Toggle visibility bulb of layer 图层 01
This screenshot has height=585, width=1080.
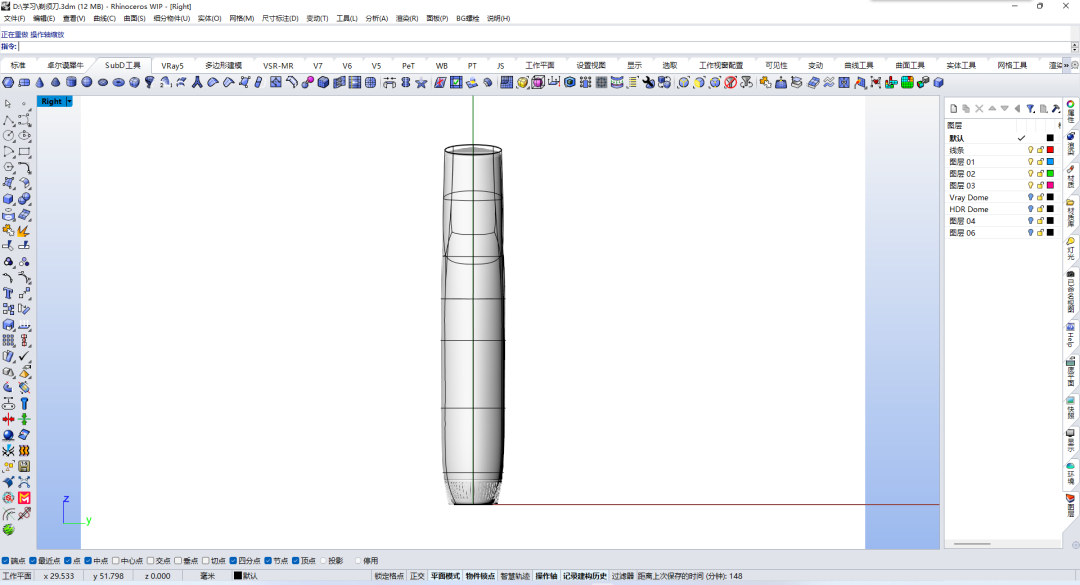coord(1030,162)
